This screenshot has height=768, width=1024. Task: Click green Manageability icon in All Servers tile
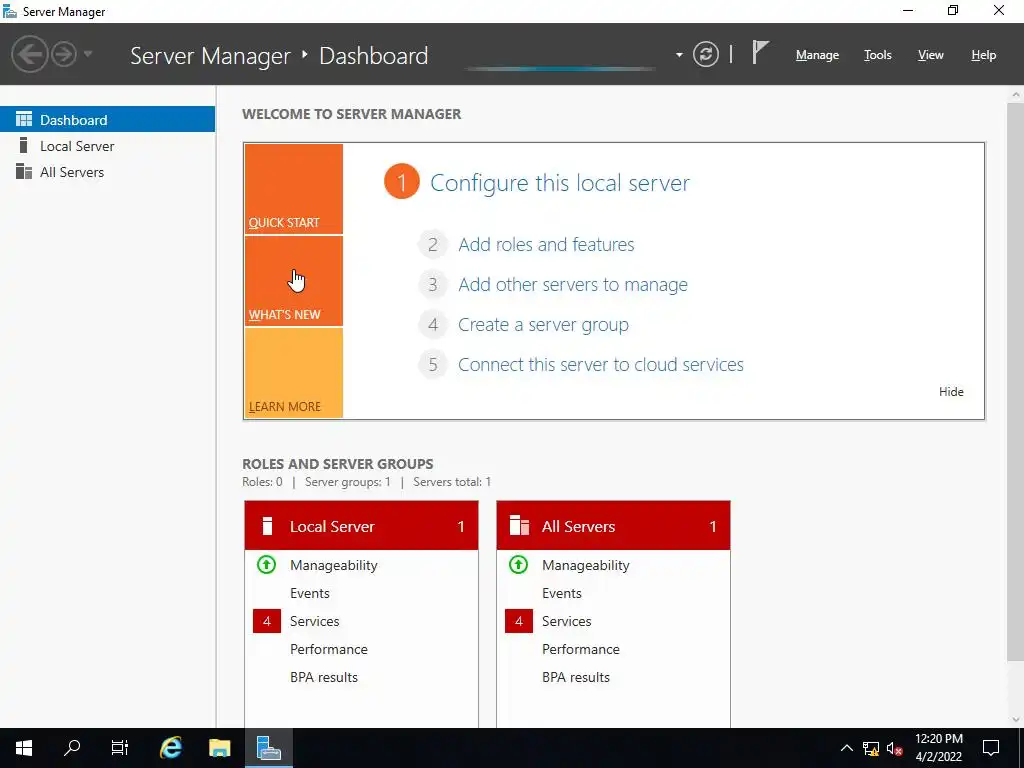[x=519, y=564]
